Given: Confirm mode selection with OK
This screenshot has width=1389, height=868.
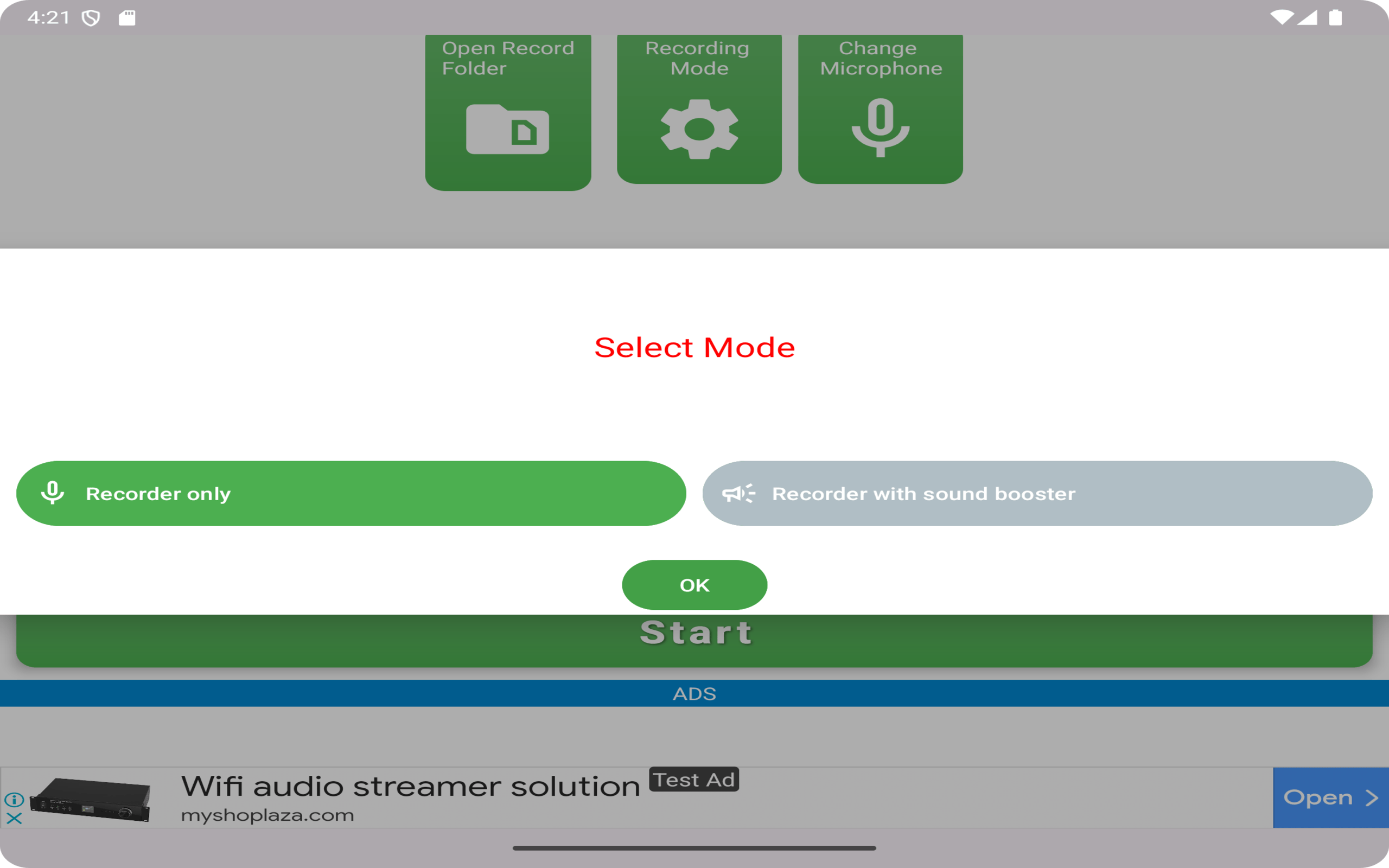Looking at the screenshot, I should (x=694, y=585).
